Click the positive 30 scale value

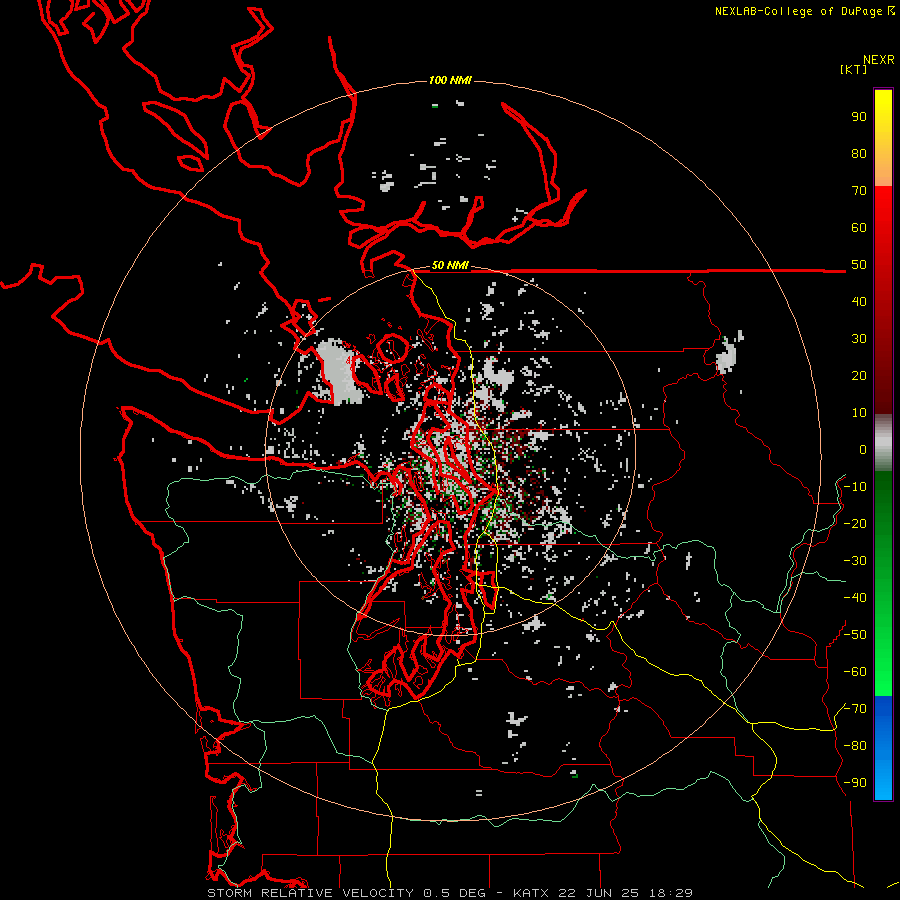(859, 339)
